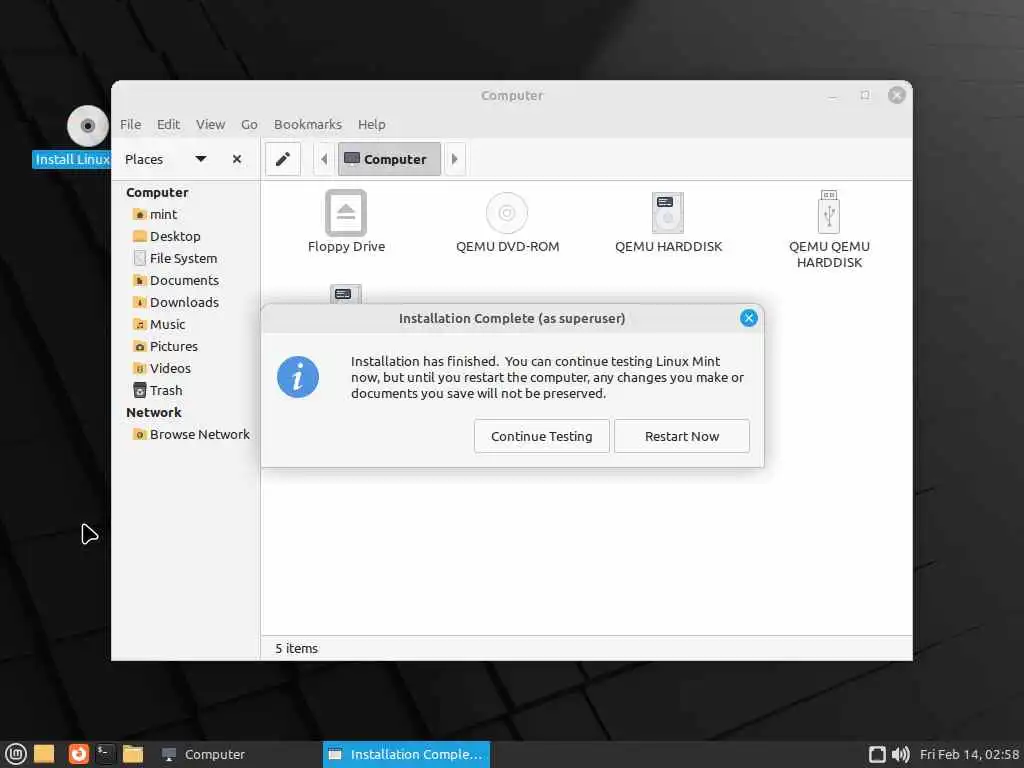Open the Edit menu
The width and height of the screenshot is (1024, 768).
click(x=168, y=124)
